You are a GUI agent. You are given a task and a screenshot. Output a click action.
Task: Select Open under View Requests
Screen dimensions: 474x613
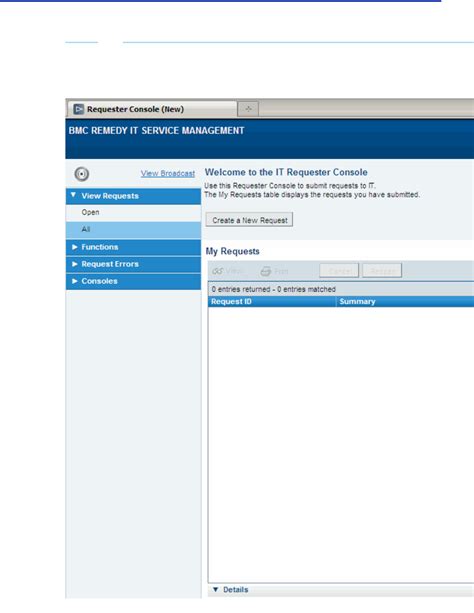133,212
